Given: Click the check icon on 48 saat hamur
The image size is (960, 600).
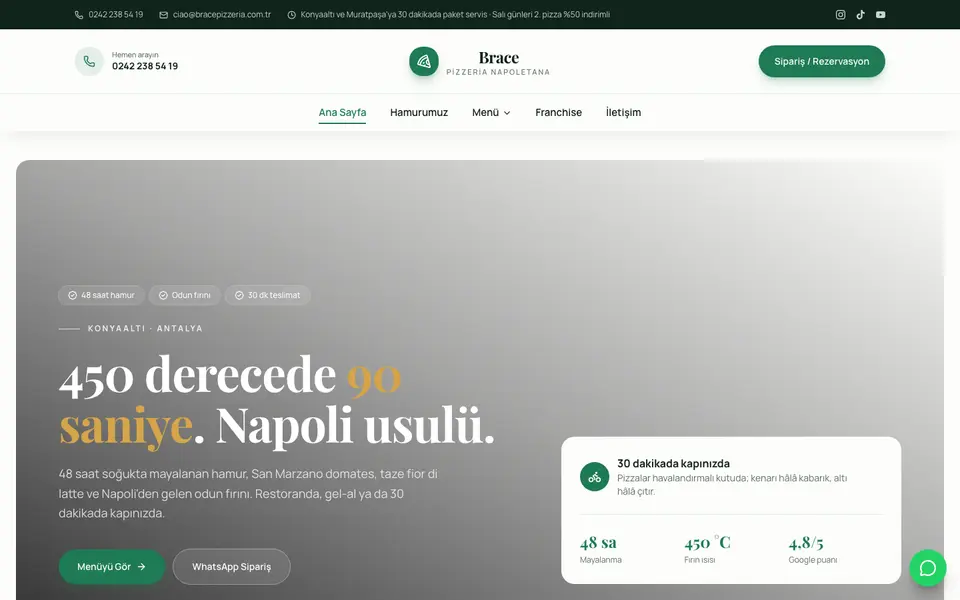Looking at the screenshot, I should point(72,295).
